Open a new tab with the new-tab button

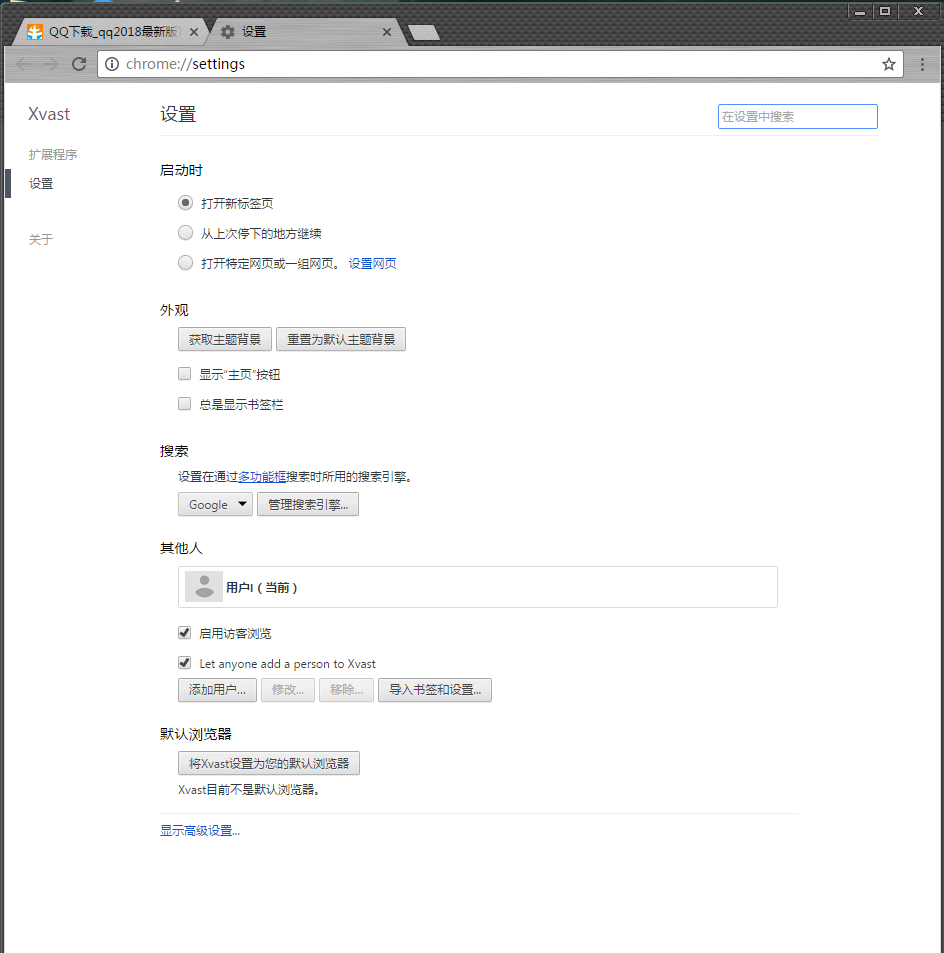click(424, 33)
